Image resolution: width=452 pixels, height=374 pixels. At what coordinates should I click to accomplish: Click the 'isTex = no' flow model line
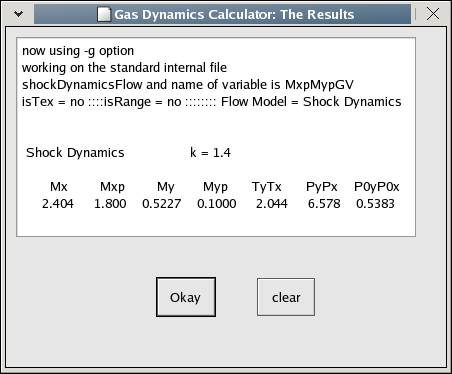coord(212,102)
